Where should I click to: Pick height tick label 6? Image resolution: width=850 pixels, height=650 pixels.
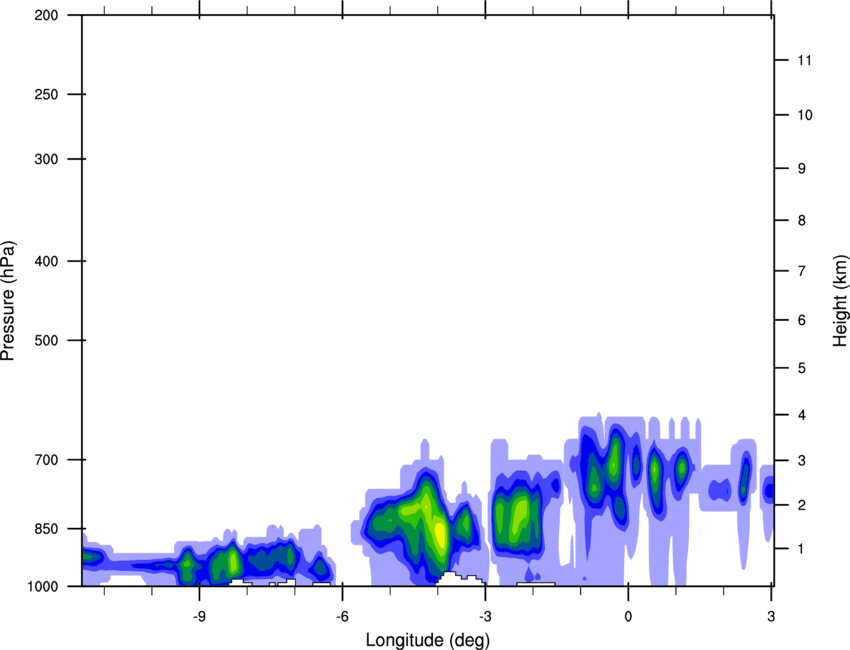coord(802,320)
